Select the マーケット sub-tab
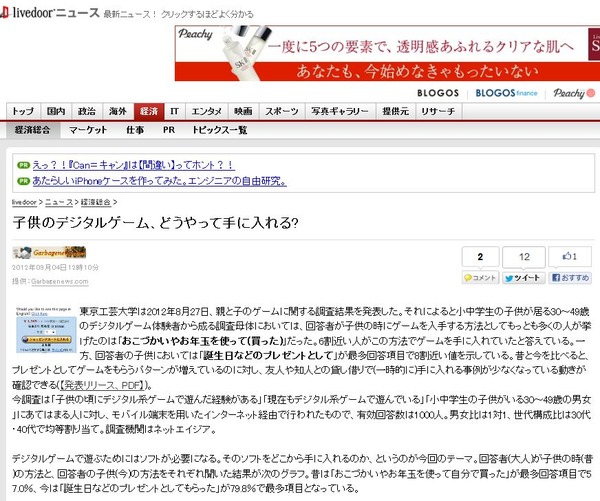 88,130
